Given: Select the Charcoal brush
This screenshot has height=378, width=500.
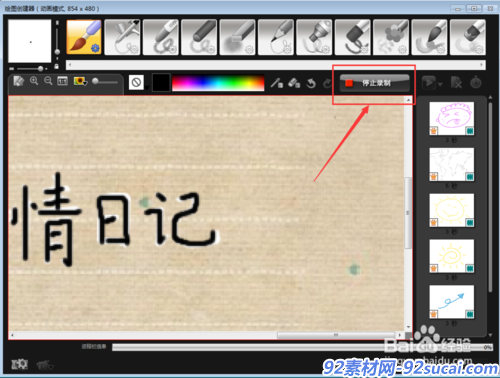Looking at the screenshot, I should tap(199, 37).
